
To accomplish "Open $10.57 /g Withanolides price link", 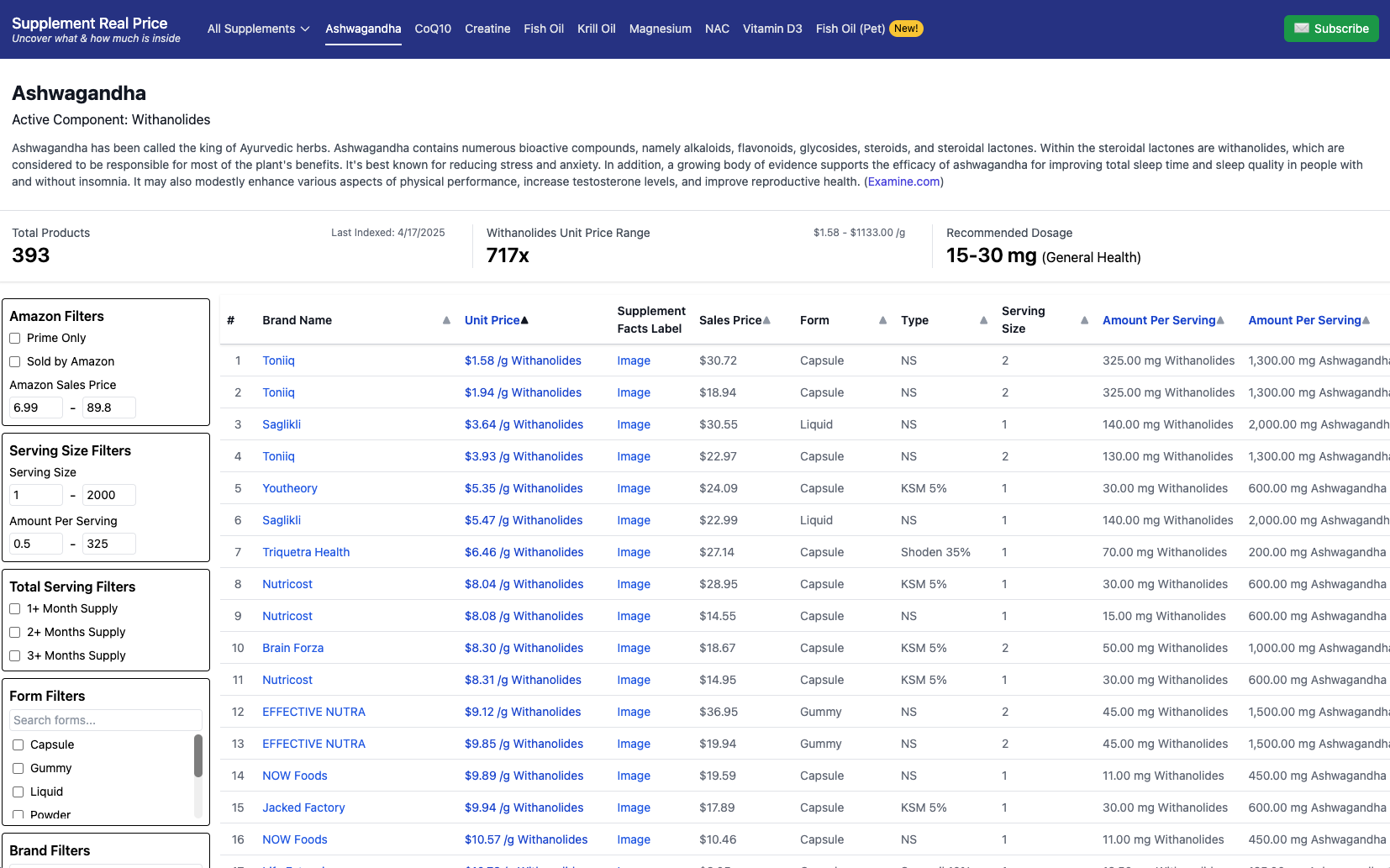I will click(x=526, y=839).
